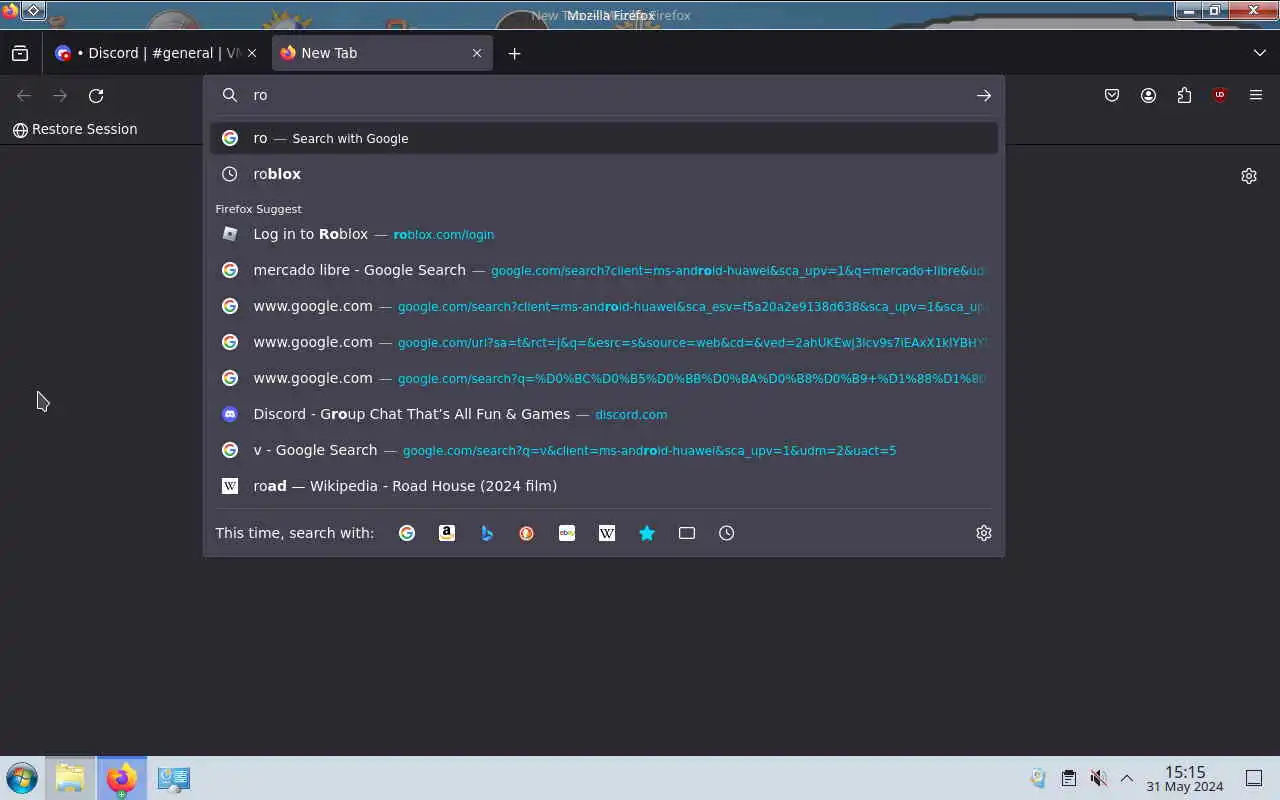Open new tab personalize gear icon
This screenshot has height=800, width=1280.
click(1249, 176)
